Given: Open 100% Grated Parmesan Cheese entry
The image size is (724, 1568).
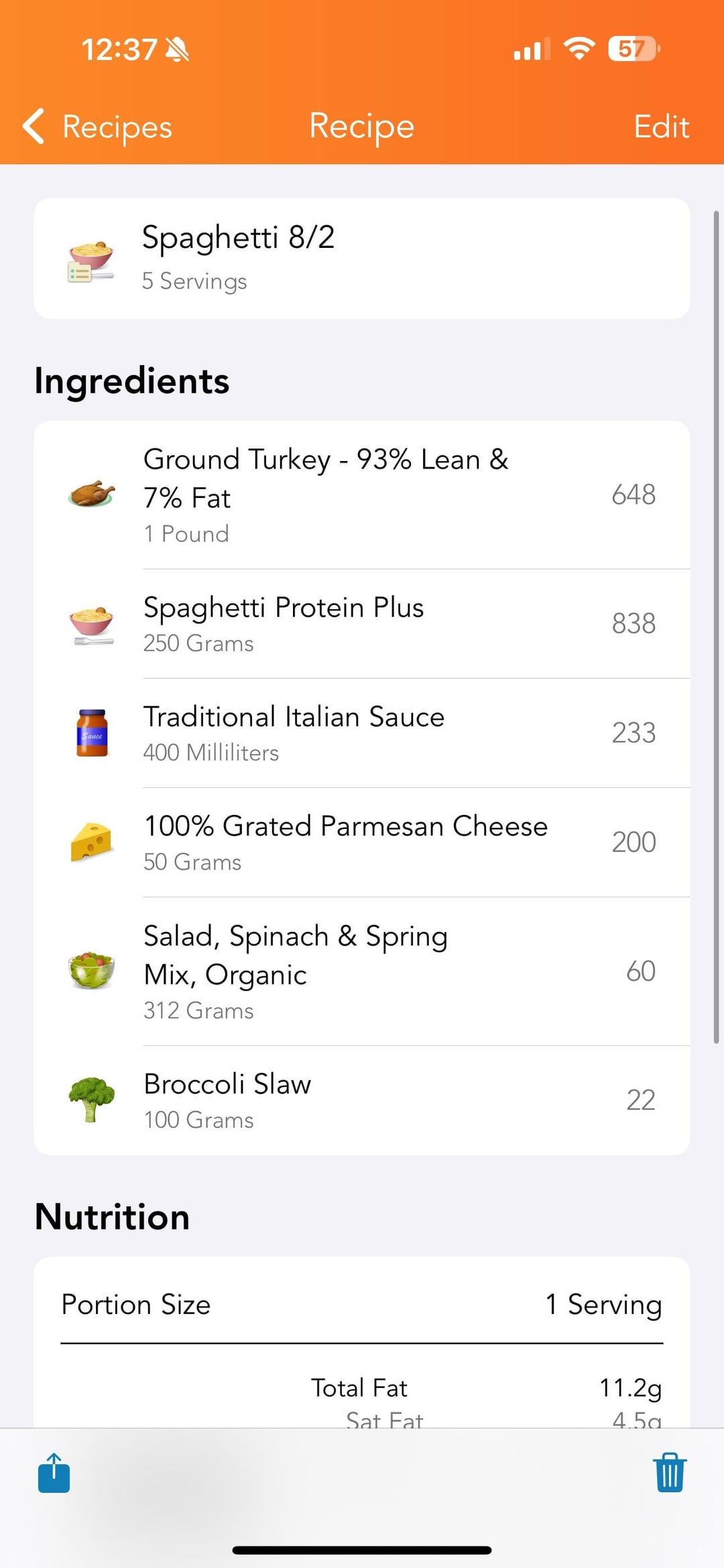Looking at the screenshot, I should 362,842.
